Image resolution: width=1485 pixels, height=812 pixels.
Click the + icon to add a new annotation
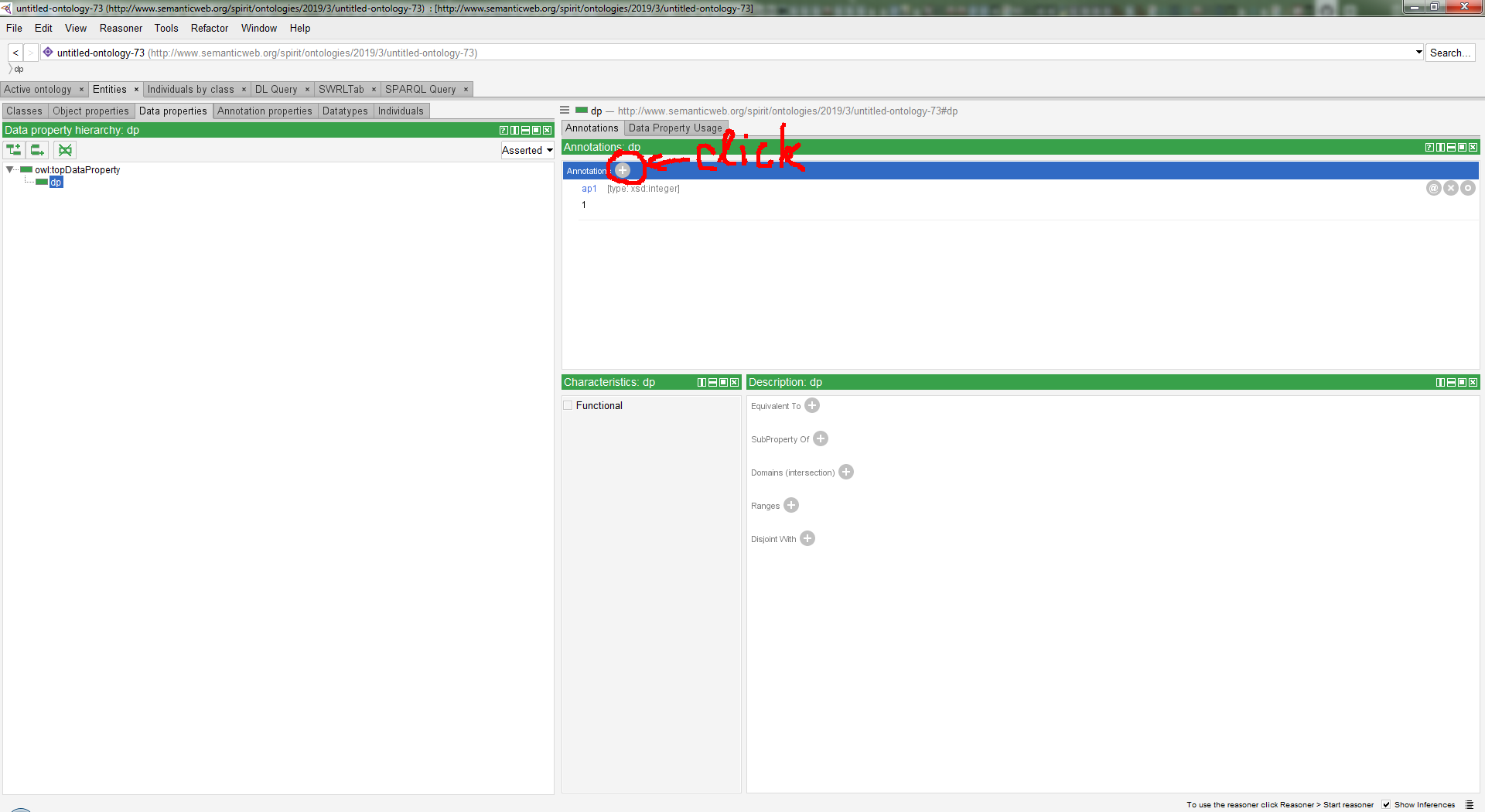[x=622, y=170]
